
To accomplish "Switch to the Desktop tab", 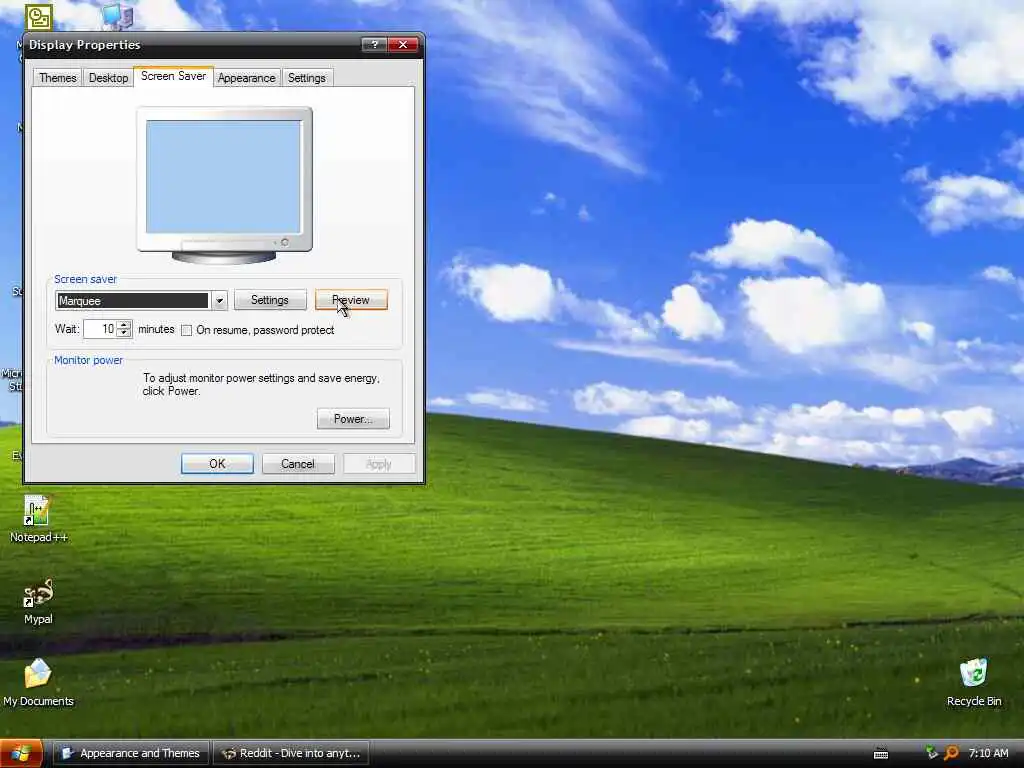I will [108, 78].
